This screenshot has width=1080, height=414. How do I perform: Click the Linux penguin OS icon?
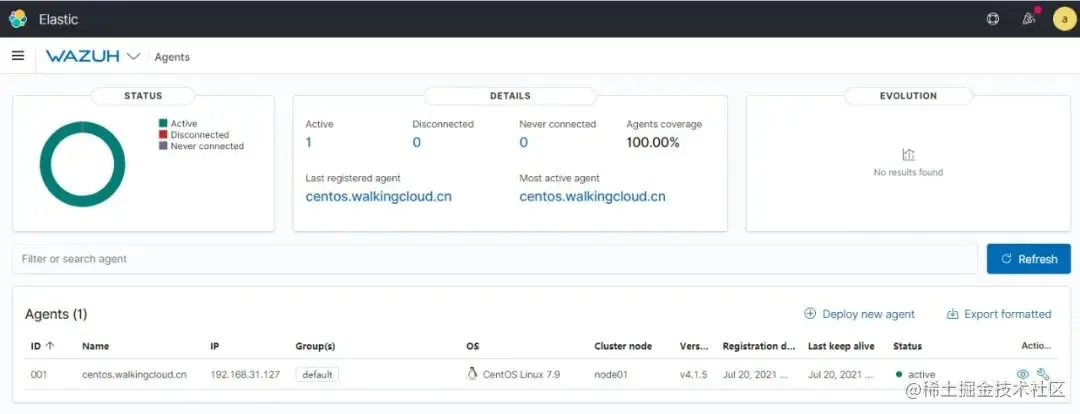tap(472, 373)
